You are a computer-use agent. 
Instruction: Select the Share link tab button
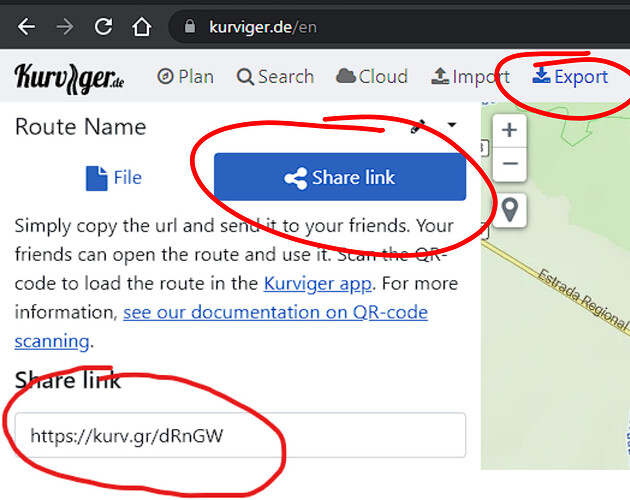(x=340, y=177)
